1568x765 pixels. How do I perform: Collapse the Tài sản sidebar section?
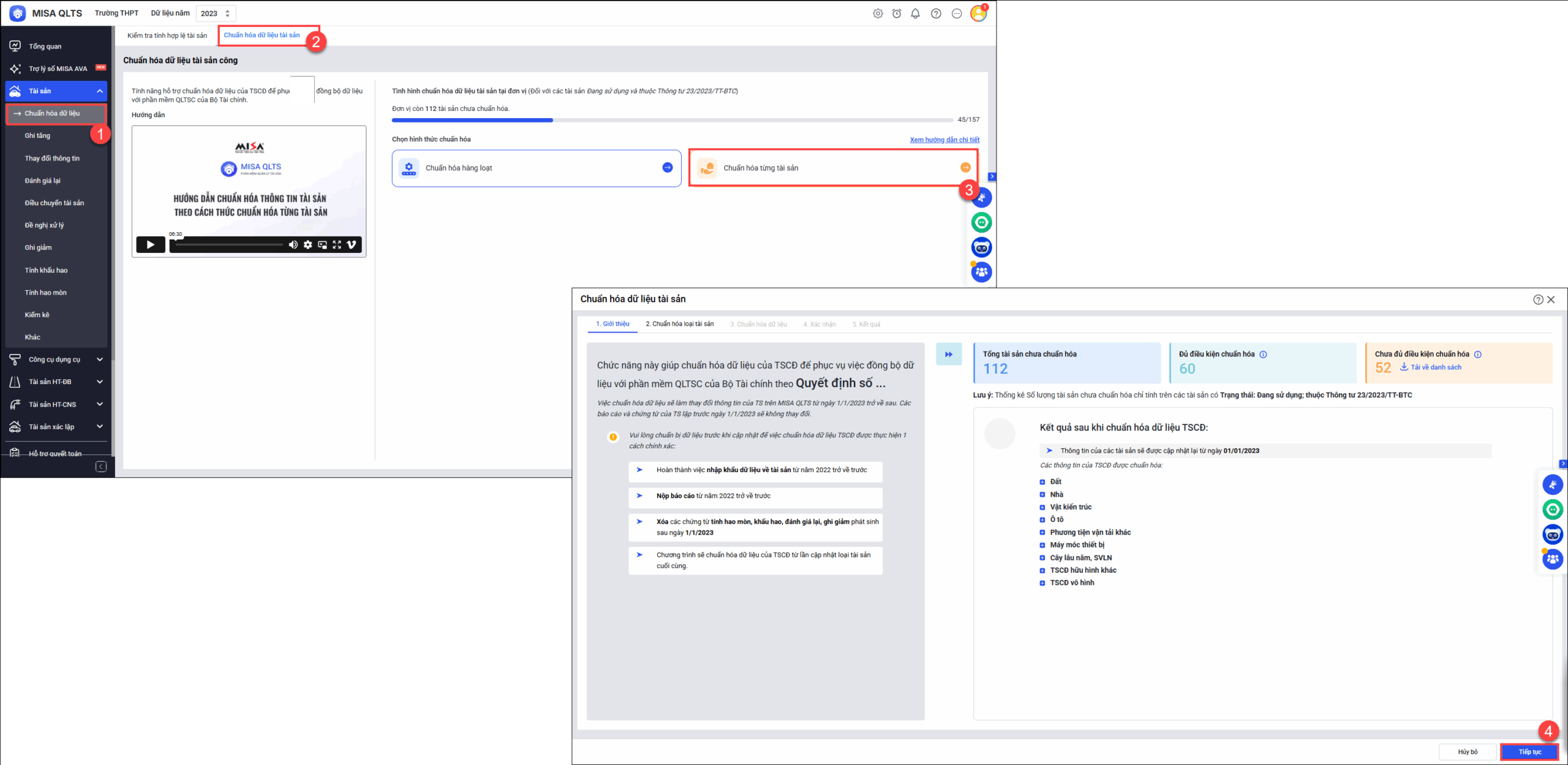point(99,91)
